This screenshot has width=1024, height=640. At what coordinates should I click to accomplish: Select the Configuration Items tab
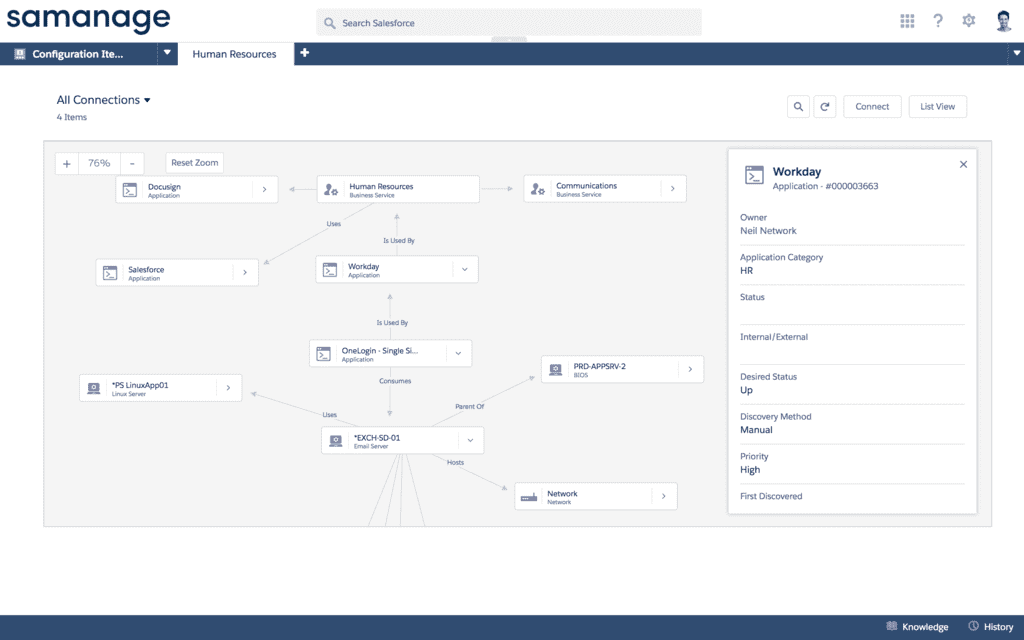coord(78,54)
